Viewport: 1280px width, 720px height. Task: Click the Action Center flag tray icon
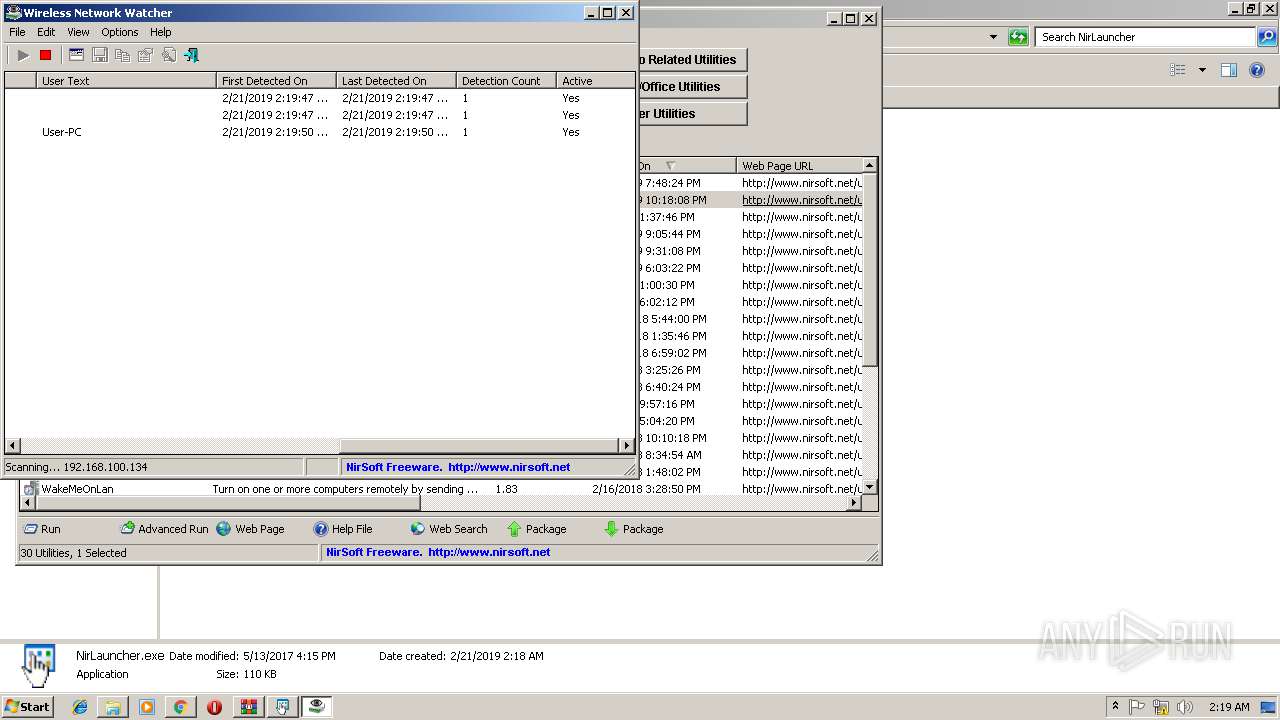[1137, 707]
